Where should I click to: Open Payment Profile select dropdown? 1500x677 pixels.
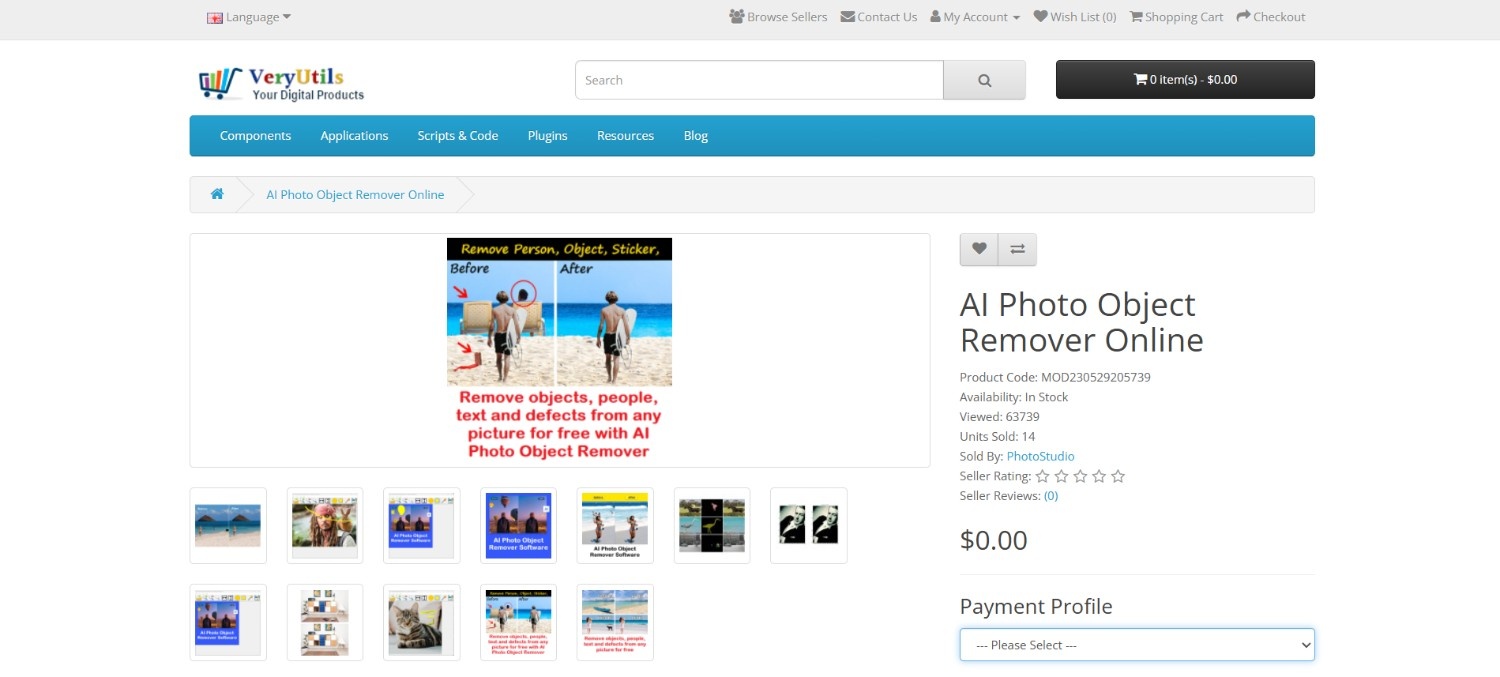pos(1137,645)
